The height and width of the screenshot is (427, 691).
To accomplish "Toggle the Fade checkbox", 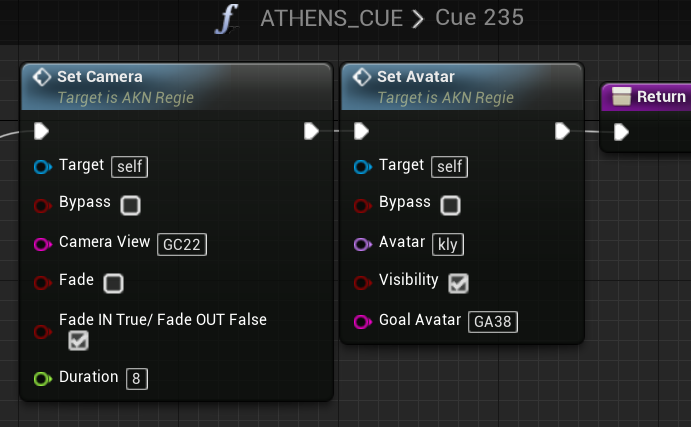I will point(113,283).
